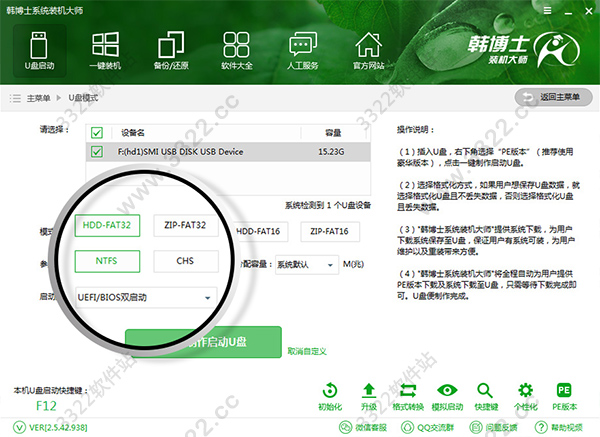Open the 官方网站 home icon
Screen dimensions: 600x437
point(368,51)
